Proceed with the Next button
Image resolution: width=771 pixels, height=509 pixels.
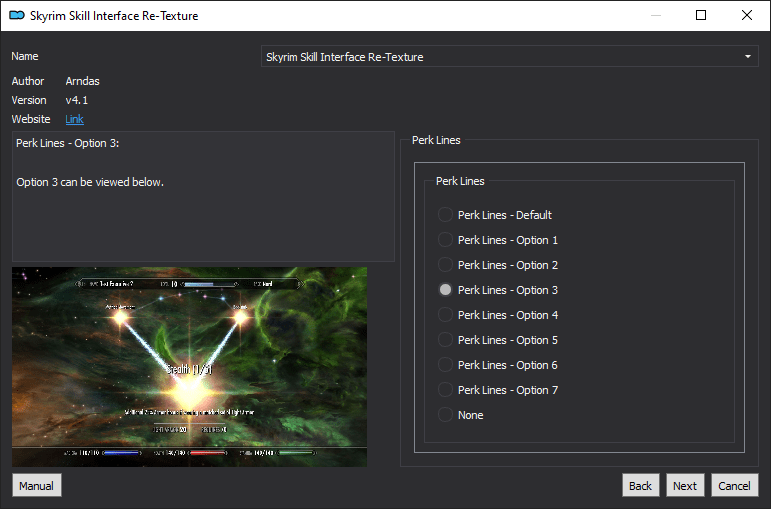(x=685, y=485)
